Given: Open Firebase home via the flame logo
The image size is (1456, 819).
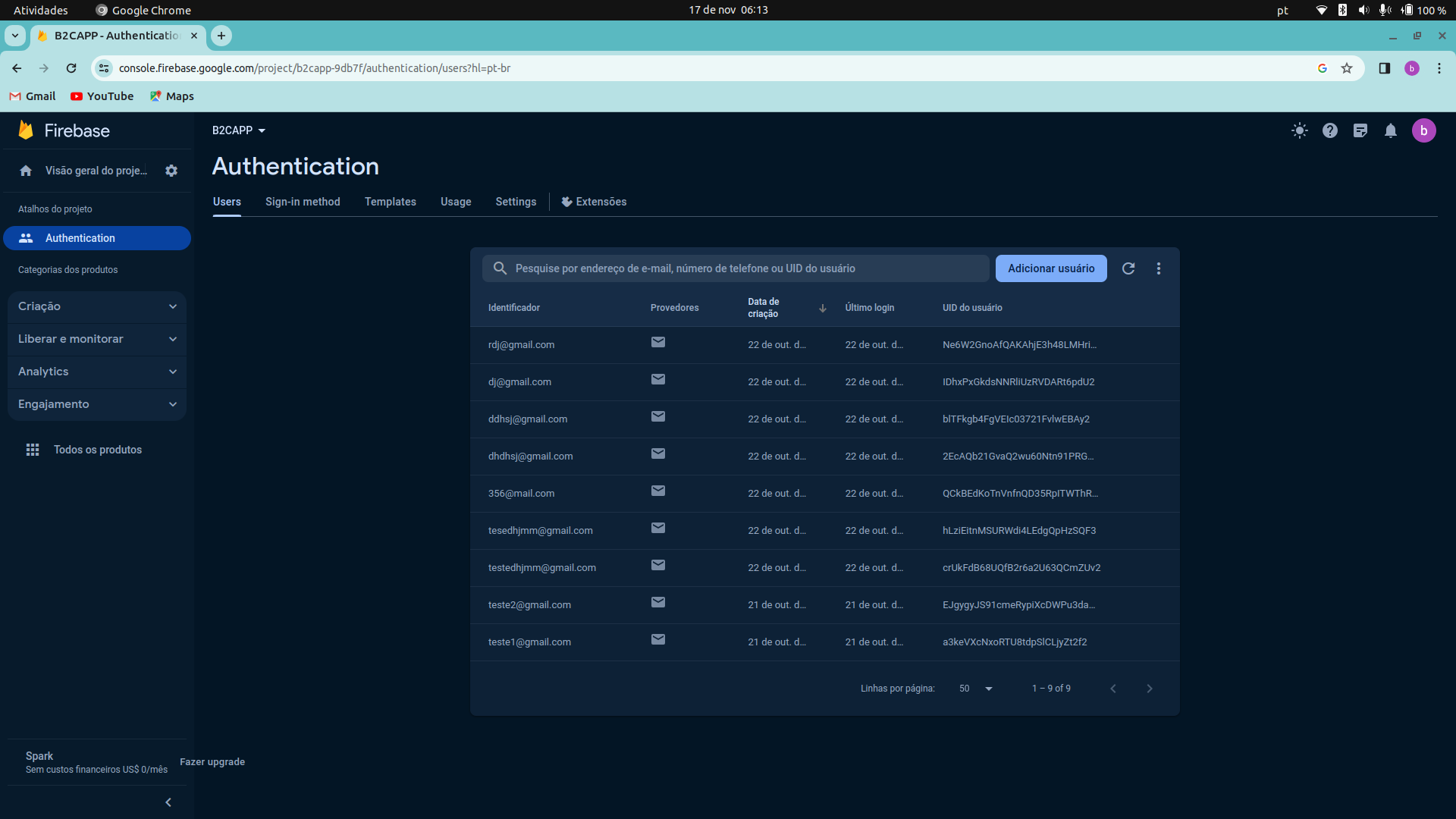Looking at the screenshot, I should tap(26, 130).
